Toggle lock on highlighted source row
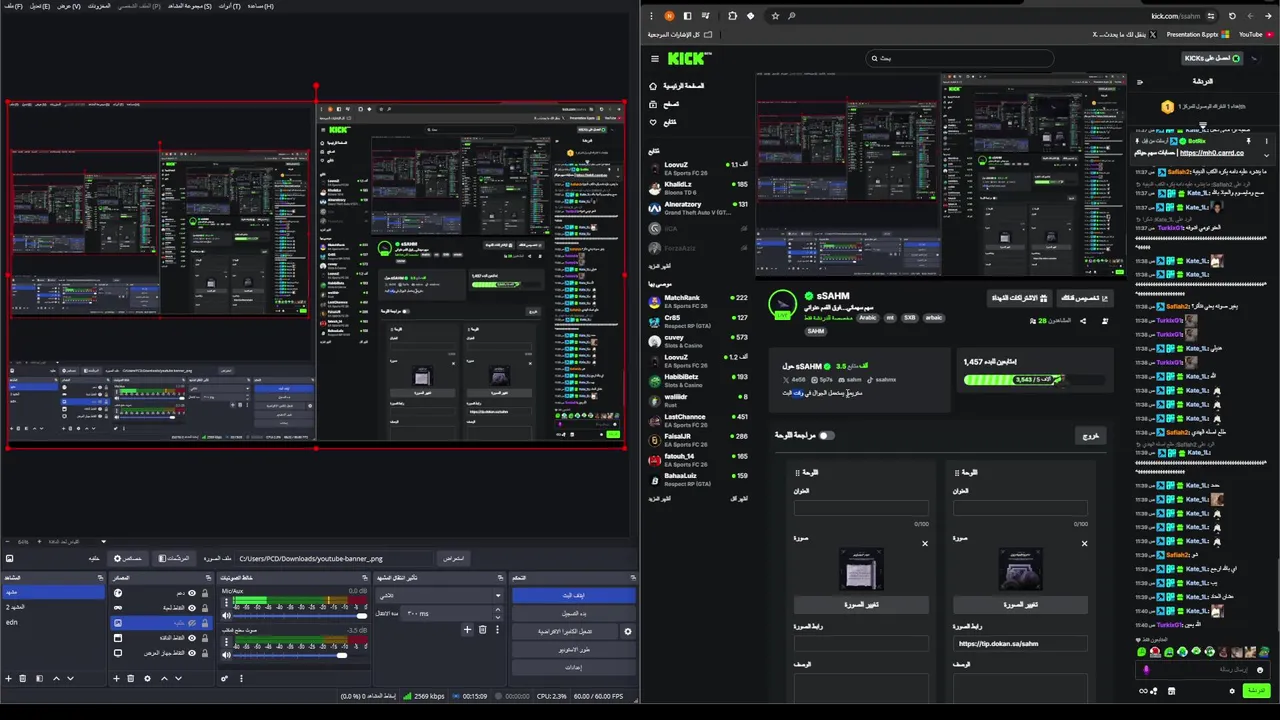This screenshot has width=1280, height=720. (x=205, y=622)
